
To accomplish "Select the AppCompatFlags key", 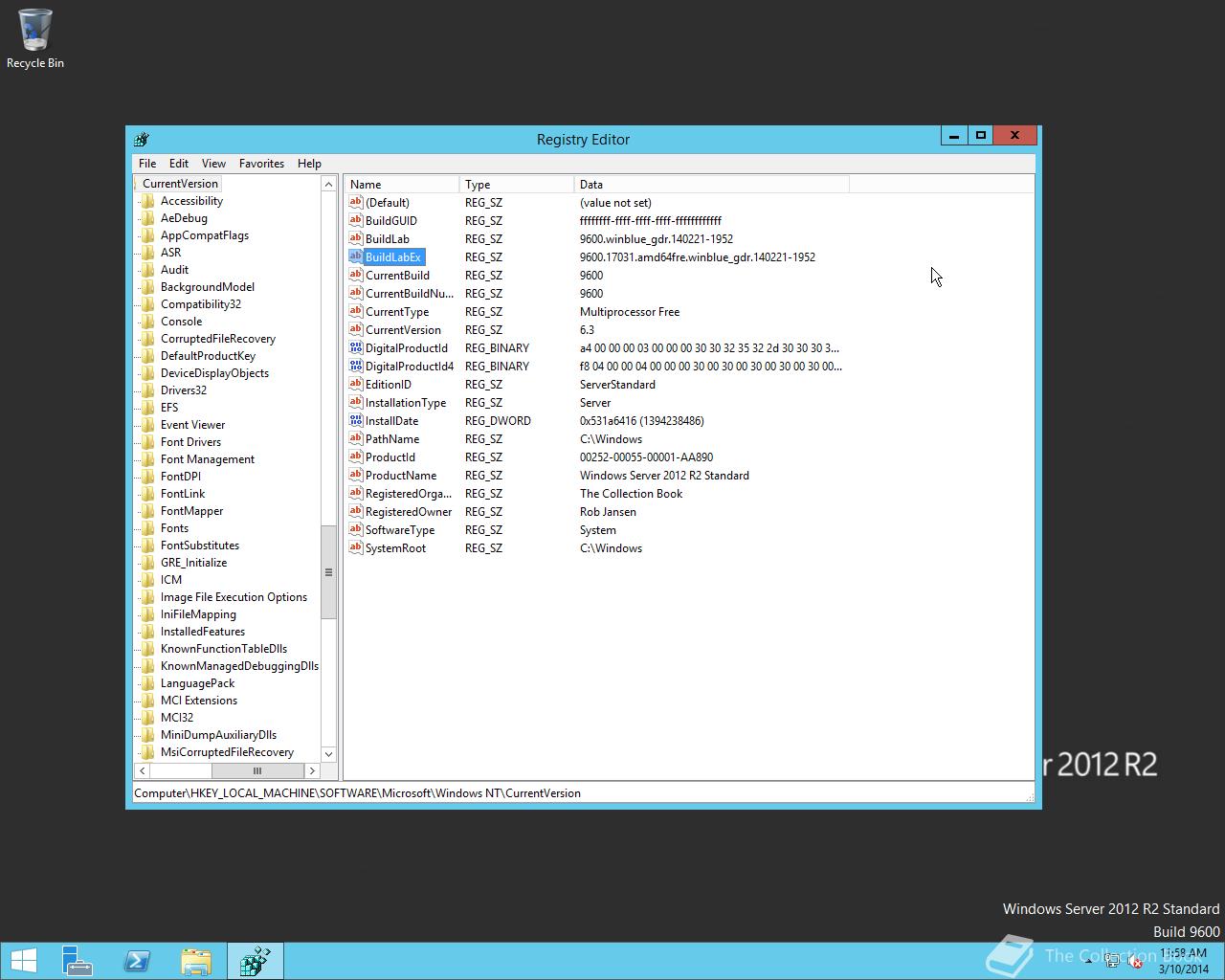I will [x=205, y=235].
